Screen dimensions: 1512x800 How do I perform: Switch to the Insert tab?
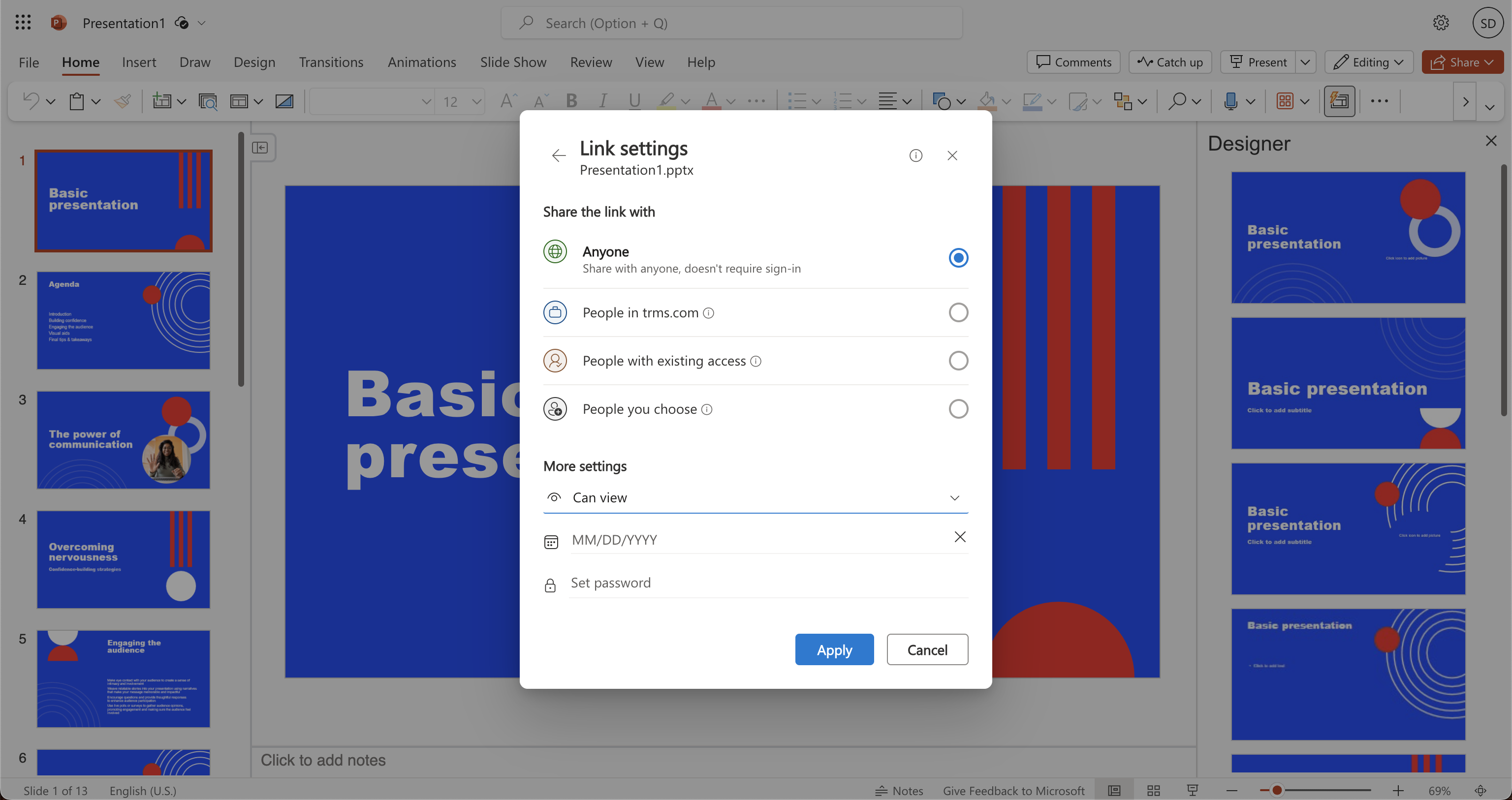pyautogui.click(x=139, y=62)
